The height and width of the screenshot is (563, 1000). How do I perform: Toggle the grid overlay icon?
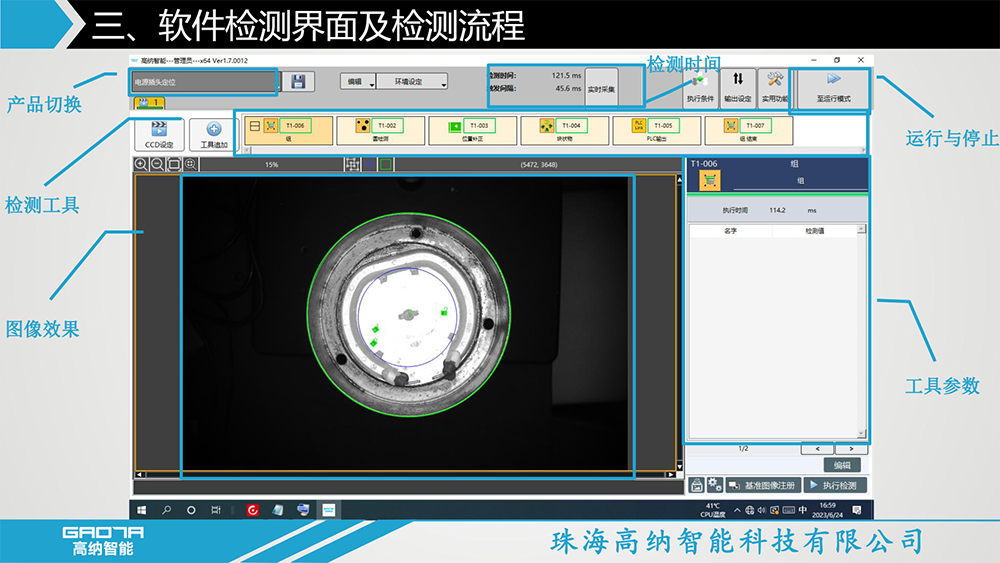click(x=352, y=165)
